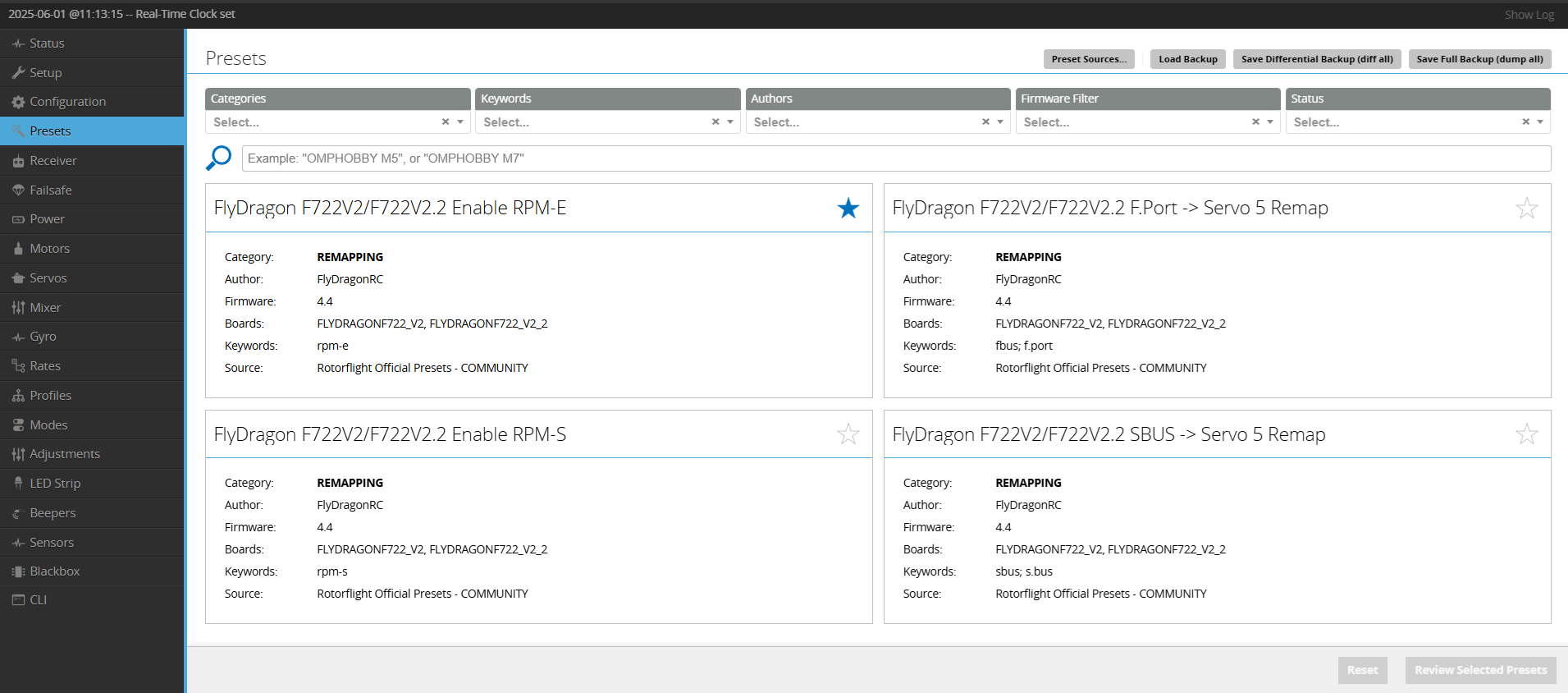Screen dimensions: 1568x693
Task: Click the Preset Sources... button
Action: coord(1089,59)
